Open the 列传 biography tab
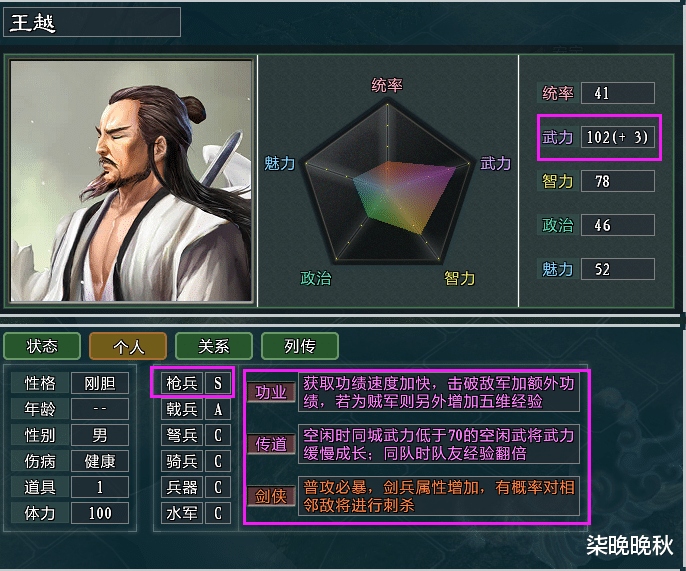Image resolution: width=686 pixels, height=571 pixels. click(x=300, y=346)
